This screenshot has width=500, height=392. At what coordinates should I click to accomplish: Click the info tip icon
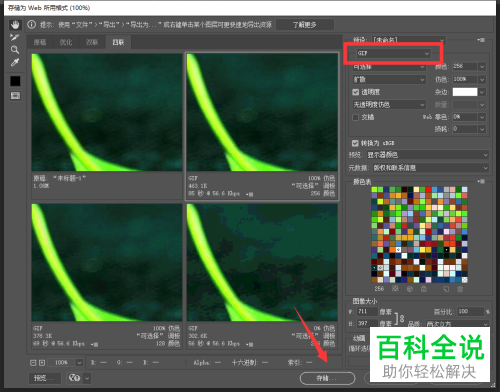[31, 24]
